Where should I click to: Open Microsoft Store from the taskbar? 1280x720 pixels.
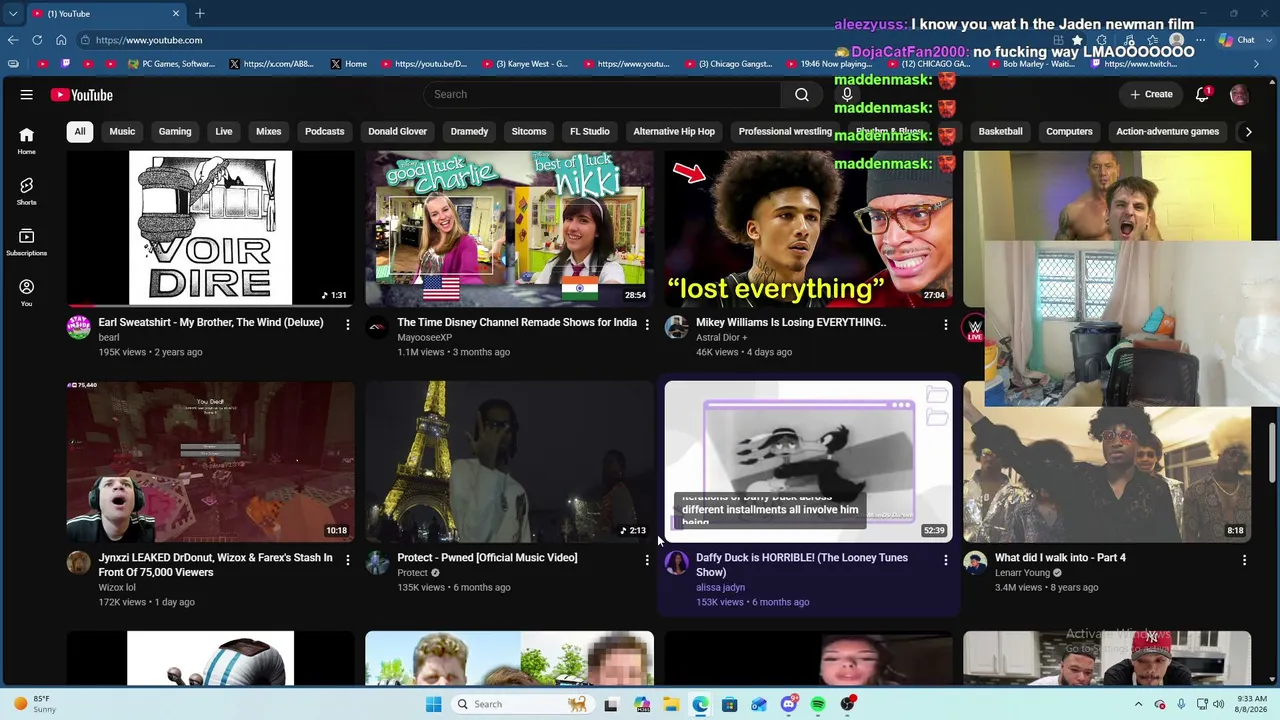click(730, 704)
